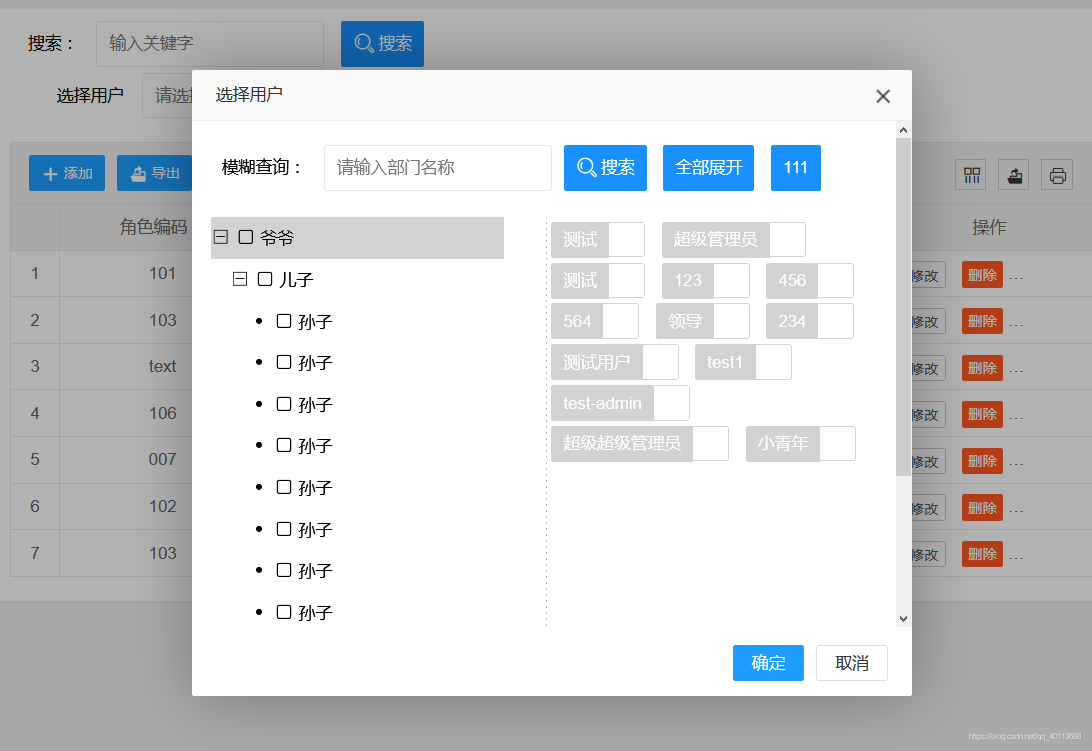Toggle the 超级超级管理员 switch

click(x=640, y=444)
